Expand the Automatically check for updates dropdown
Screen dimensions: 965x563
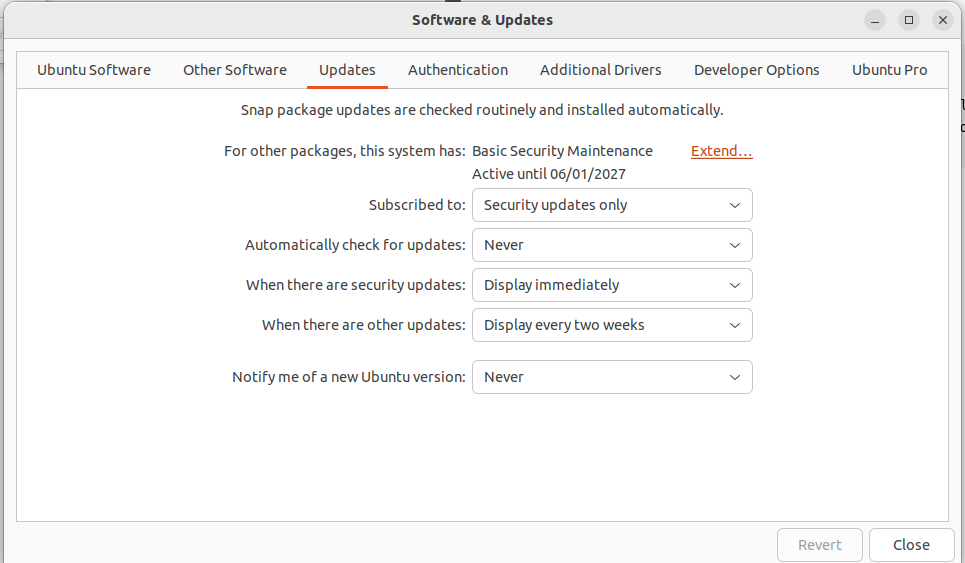click(x=612, y=245)
